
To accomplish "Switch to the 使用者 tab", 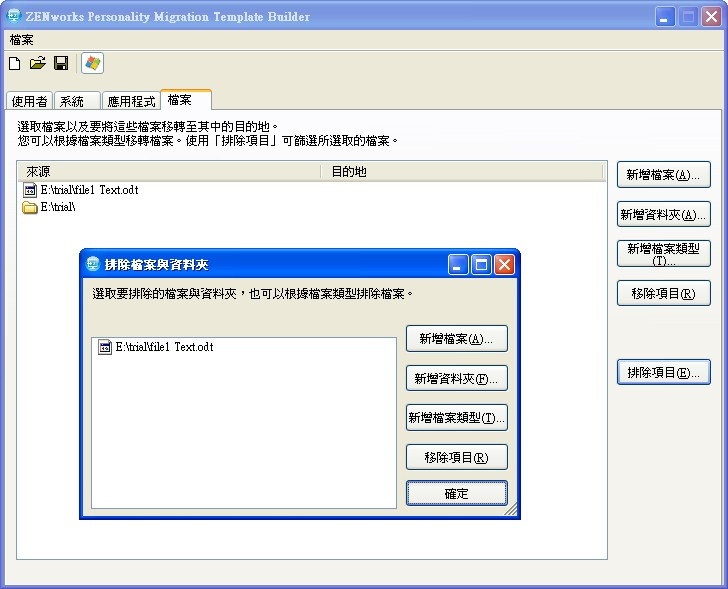I will point(29,101).
